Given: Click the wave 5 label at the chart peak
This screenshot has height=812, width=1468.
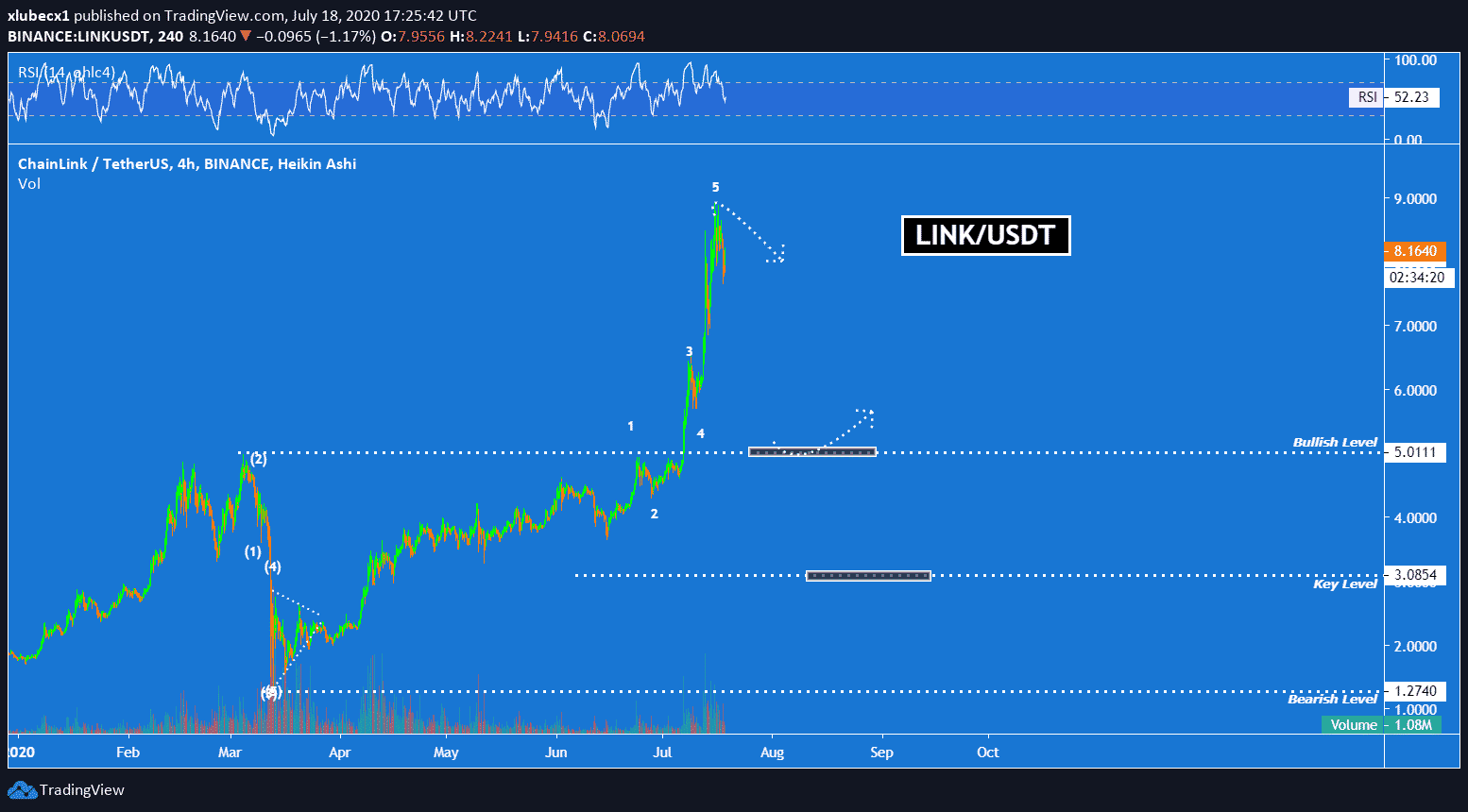Looking at the screenshot, I should [x=715, y=187].
